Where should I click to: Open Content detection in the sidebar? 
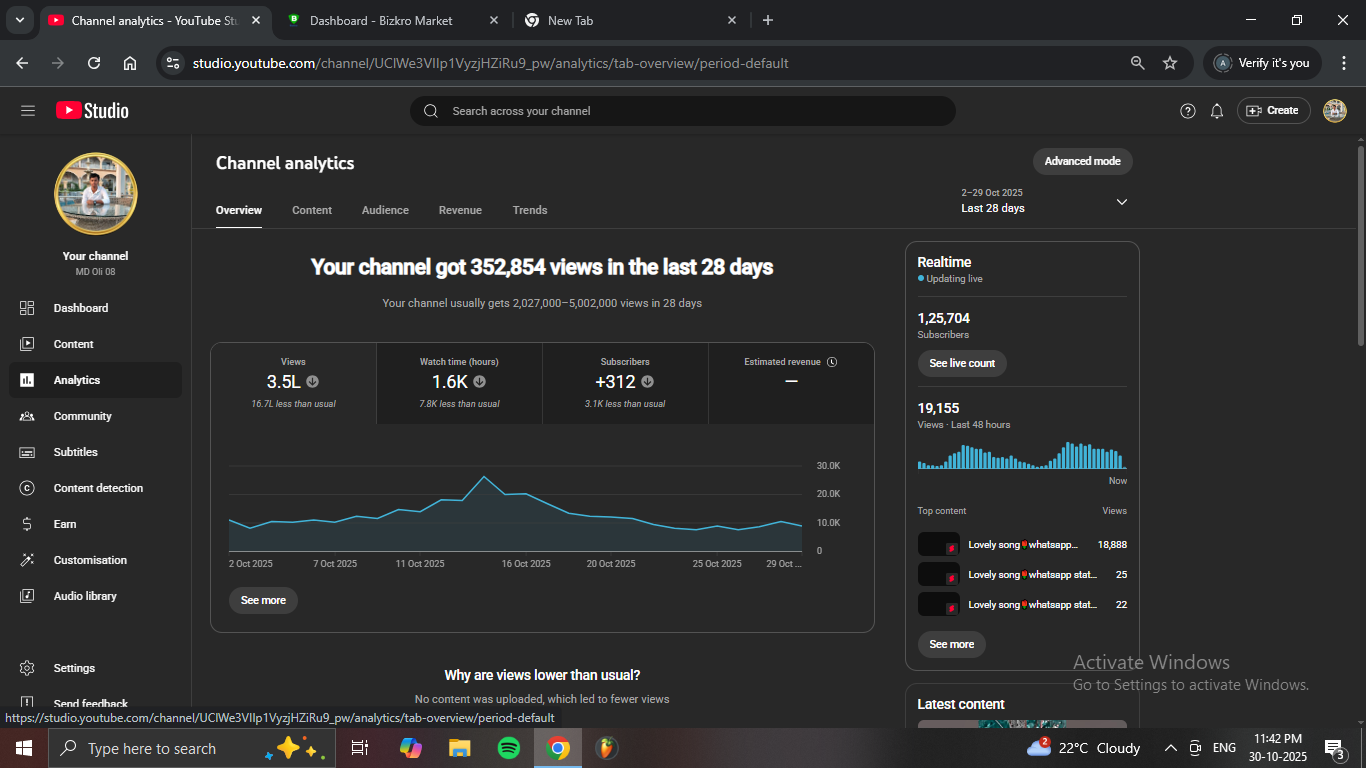[98, 488]
